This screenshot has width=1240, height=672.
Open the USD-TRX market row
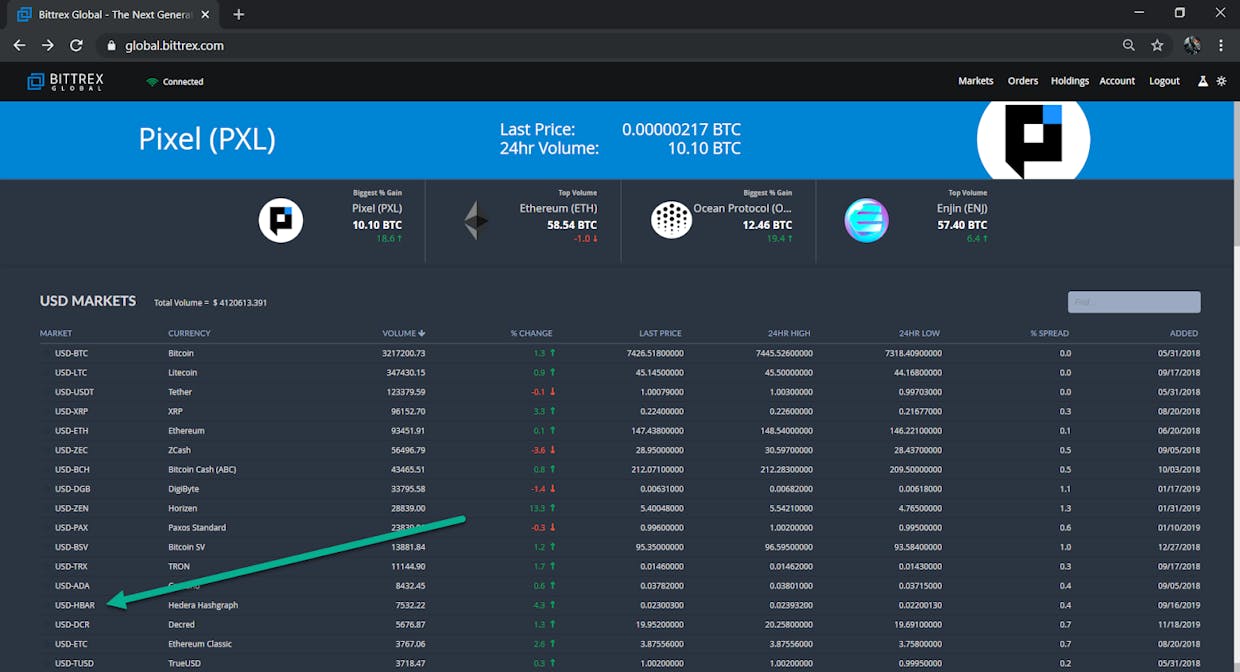619,566
